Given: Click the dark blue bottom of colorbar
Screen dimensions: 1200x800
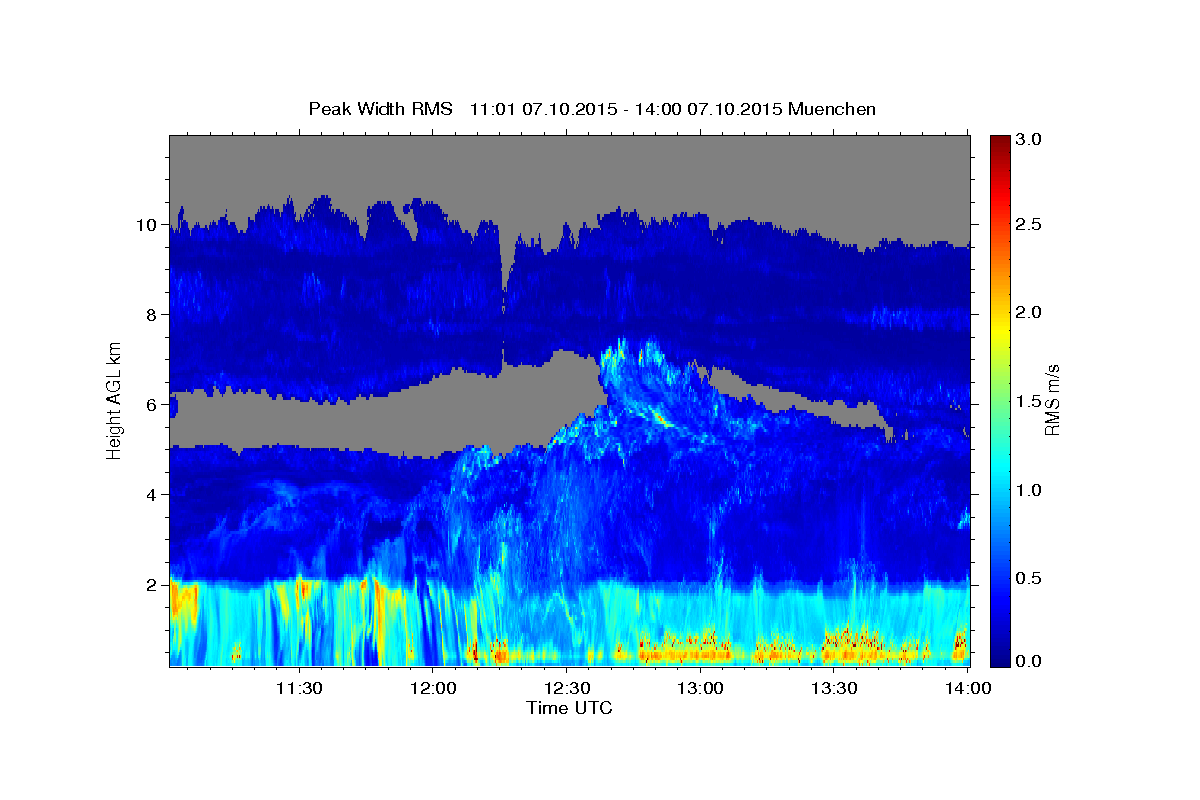Looking at the screenshot, I should coord(999,658).
